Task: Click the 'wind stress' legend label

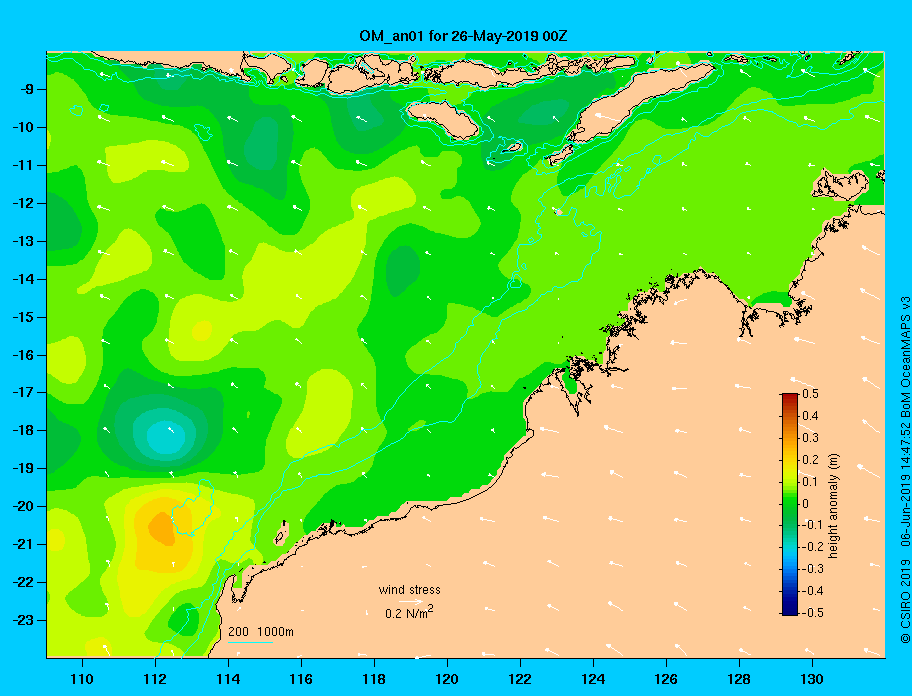Action: pos(409,590)
